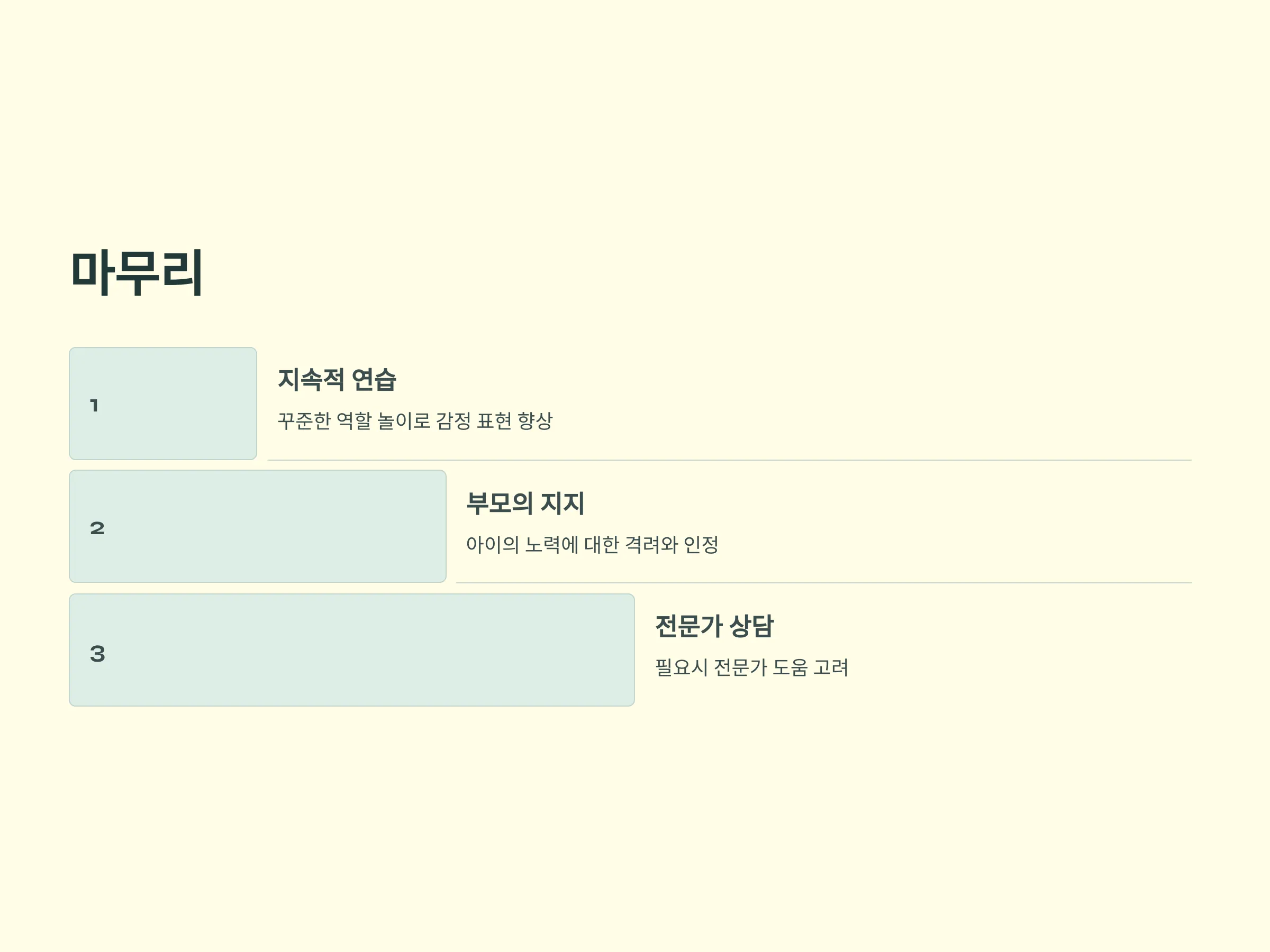Image resolution: width=1270 pixels, height=952 pixels.
Task: Click the heading 지속적 연습
Action: 337,380
